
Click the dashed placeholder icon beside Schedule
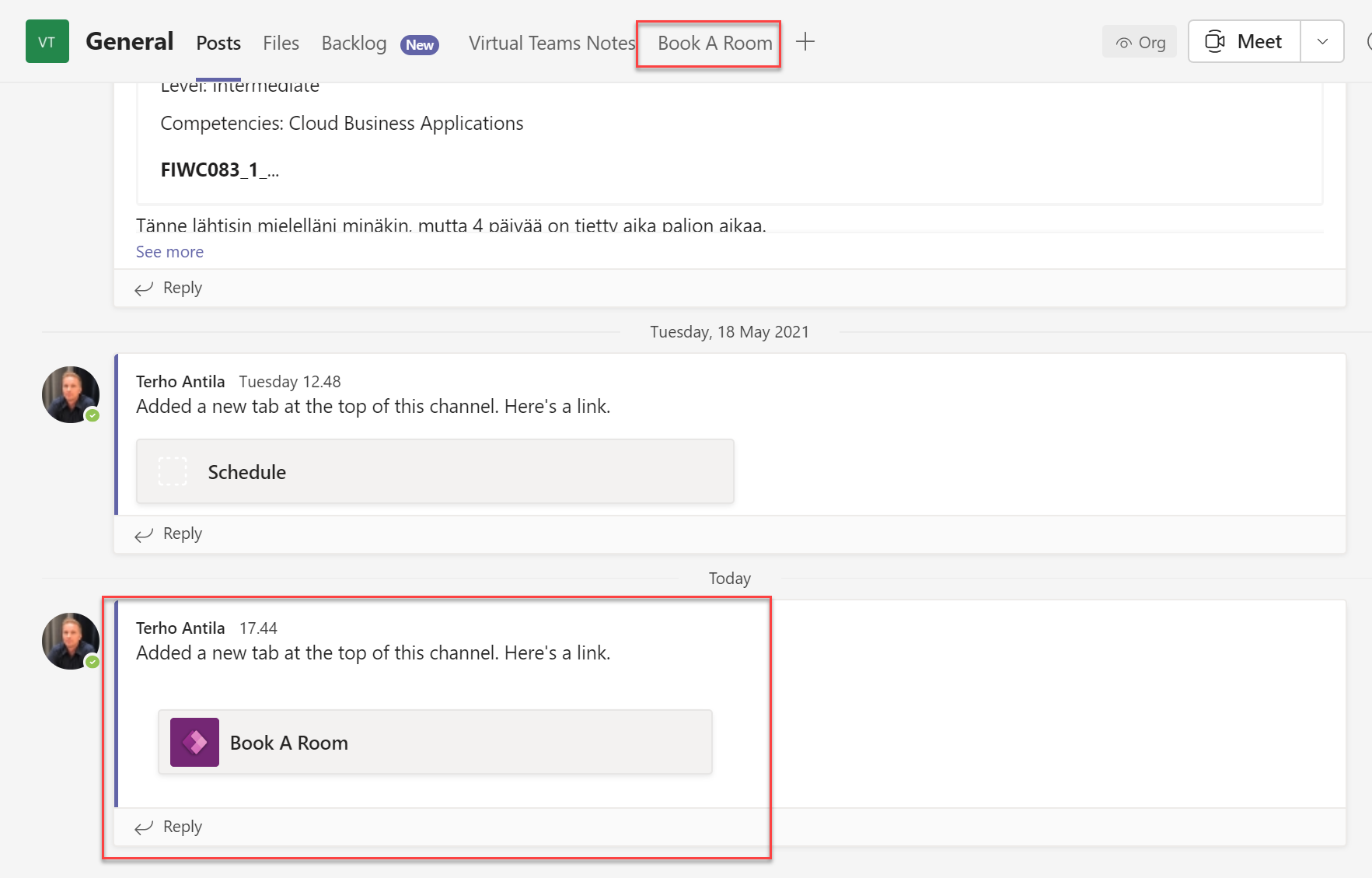tap(173, 471)
